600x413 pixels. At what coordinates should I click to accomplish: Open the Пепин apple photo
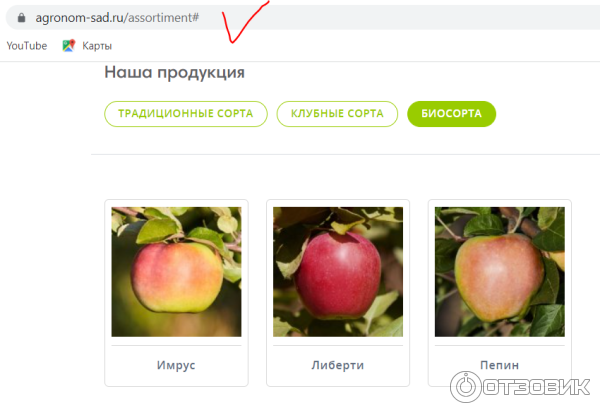point(500,272)
